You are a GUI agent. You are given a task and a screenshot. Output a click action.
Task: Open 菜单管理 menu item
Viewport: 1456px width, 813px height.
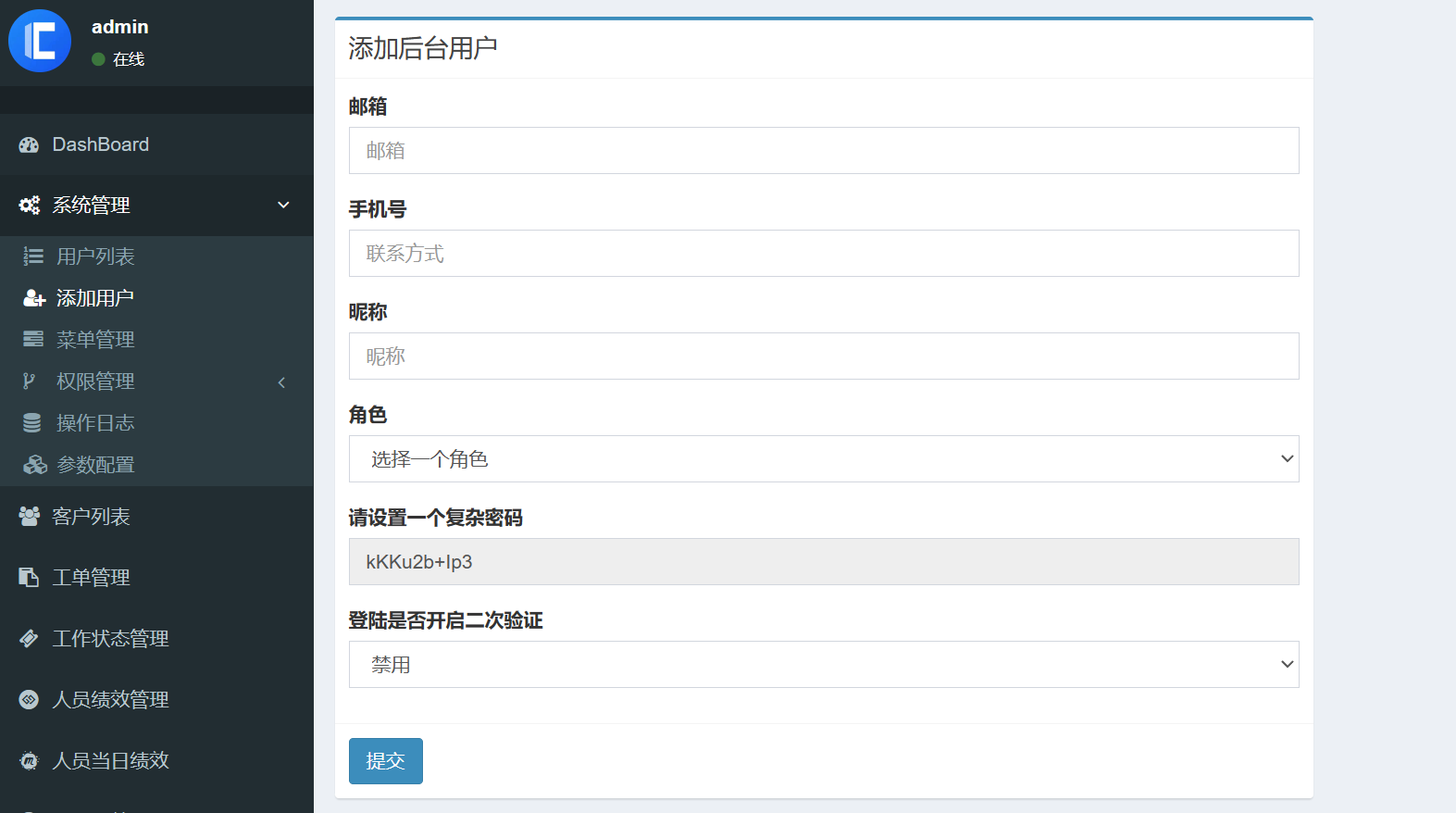click(156, 340)
